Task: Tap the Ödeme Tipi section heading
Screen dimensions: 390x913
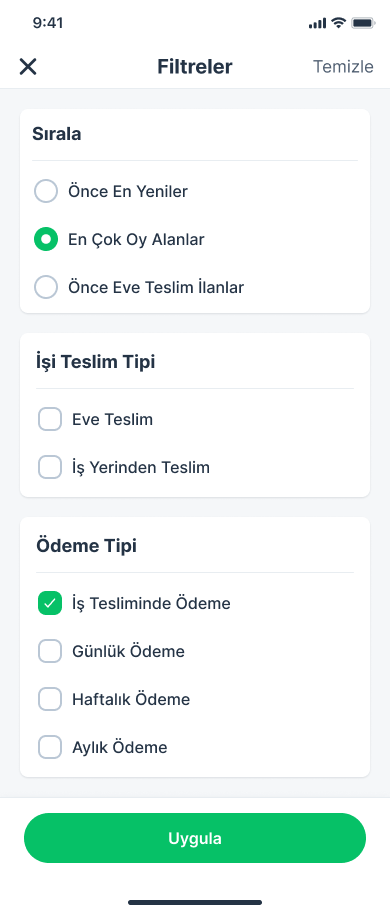Action: point(86,546)
